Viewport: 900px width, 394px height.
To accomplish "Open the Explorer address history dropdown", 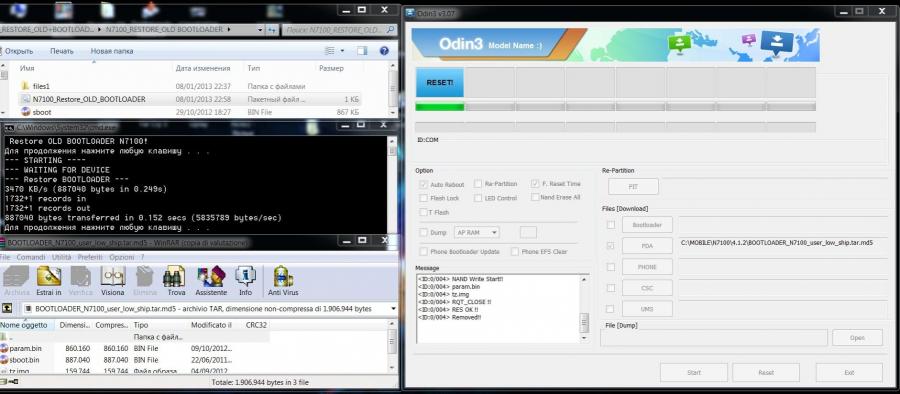I will pos(261,30).
